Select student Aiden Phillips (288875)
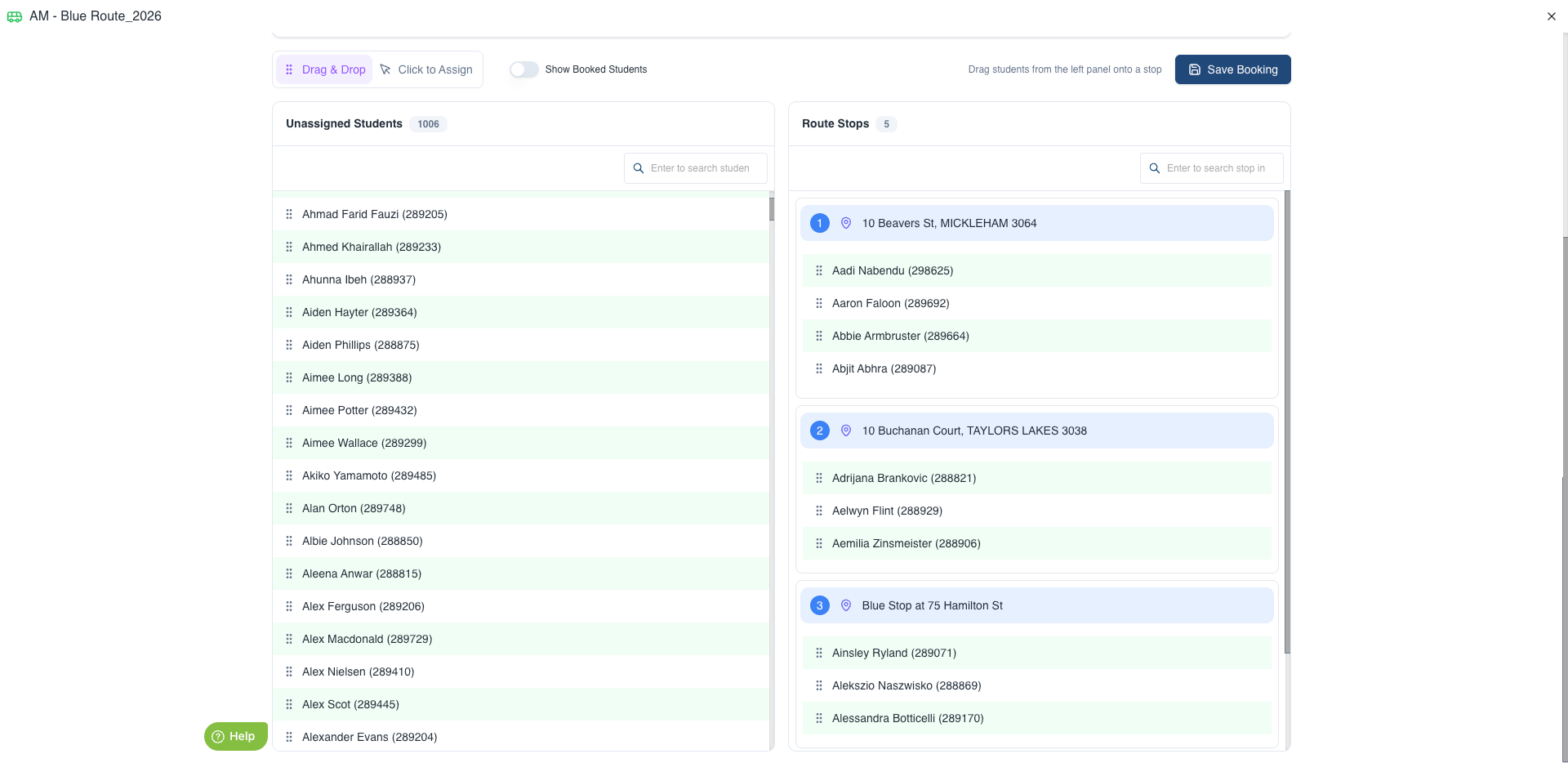The height and width of the screenshot is (763, 1568). tap(360, 345)
